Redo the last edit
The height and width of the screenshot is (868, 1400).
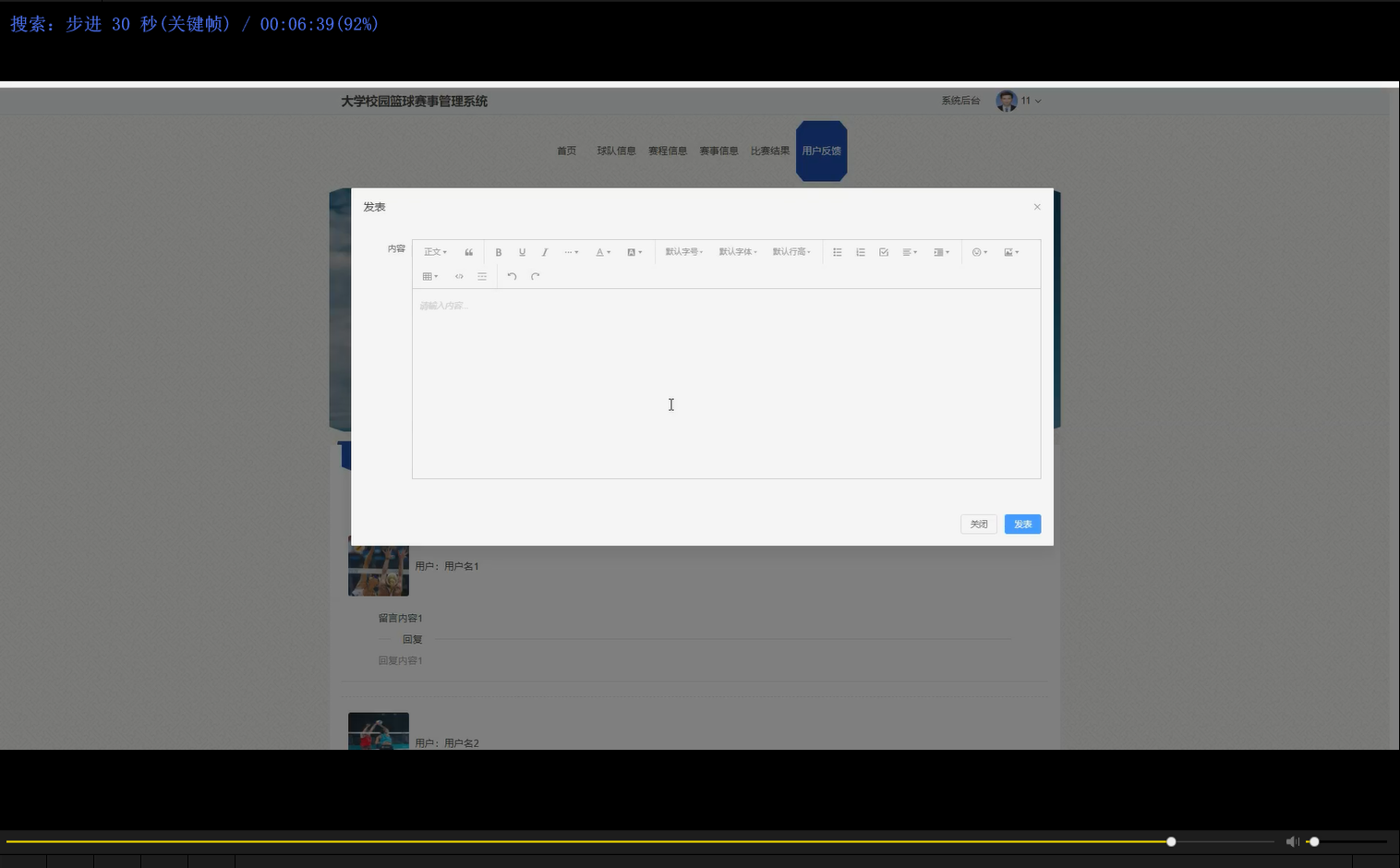point(535,276)
